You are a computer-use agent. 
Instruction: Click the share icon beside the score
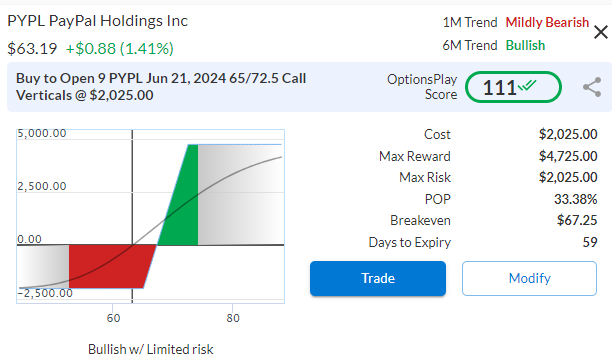pos(592,87)
